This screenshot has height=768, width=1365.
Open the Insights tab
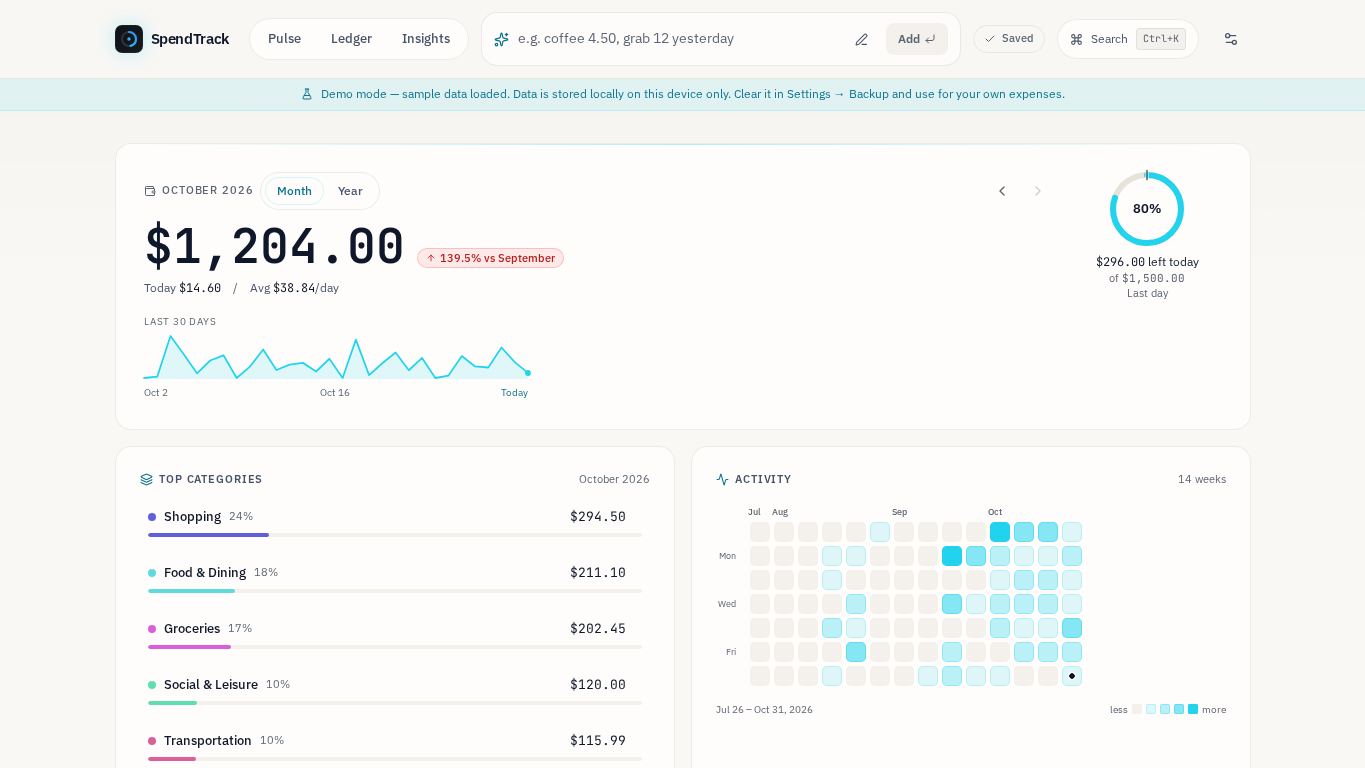[426, 39]
